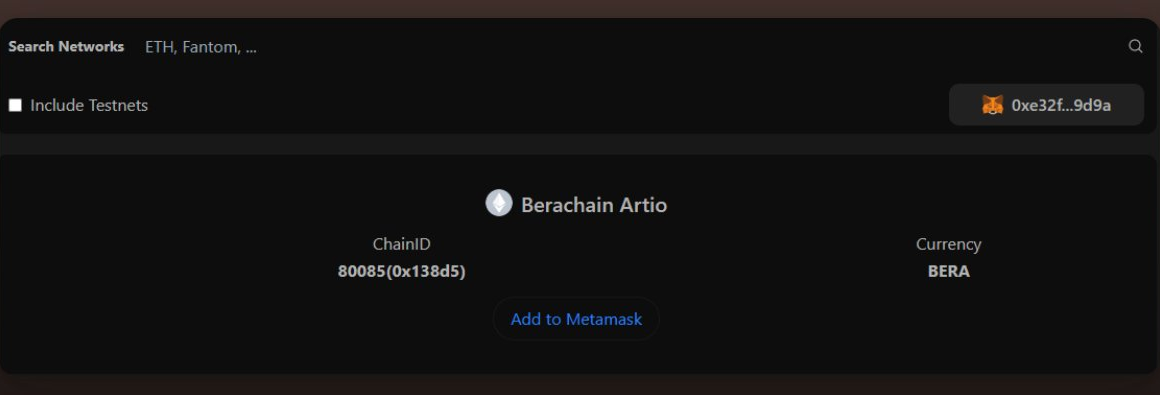This screenshot has height=395, width=1160.
Task: Click the ChainID label
Action: [402, 244]
